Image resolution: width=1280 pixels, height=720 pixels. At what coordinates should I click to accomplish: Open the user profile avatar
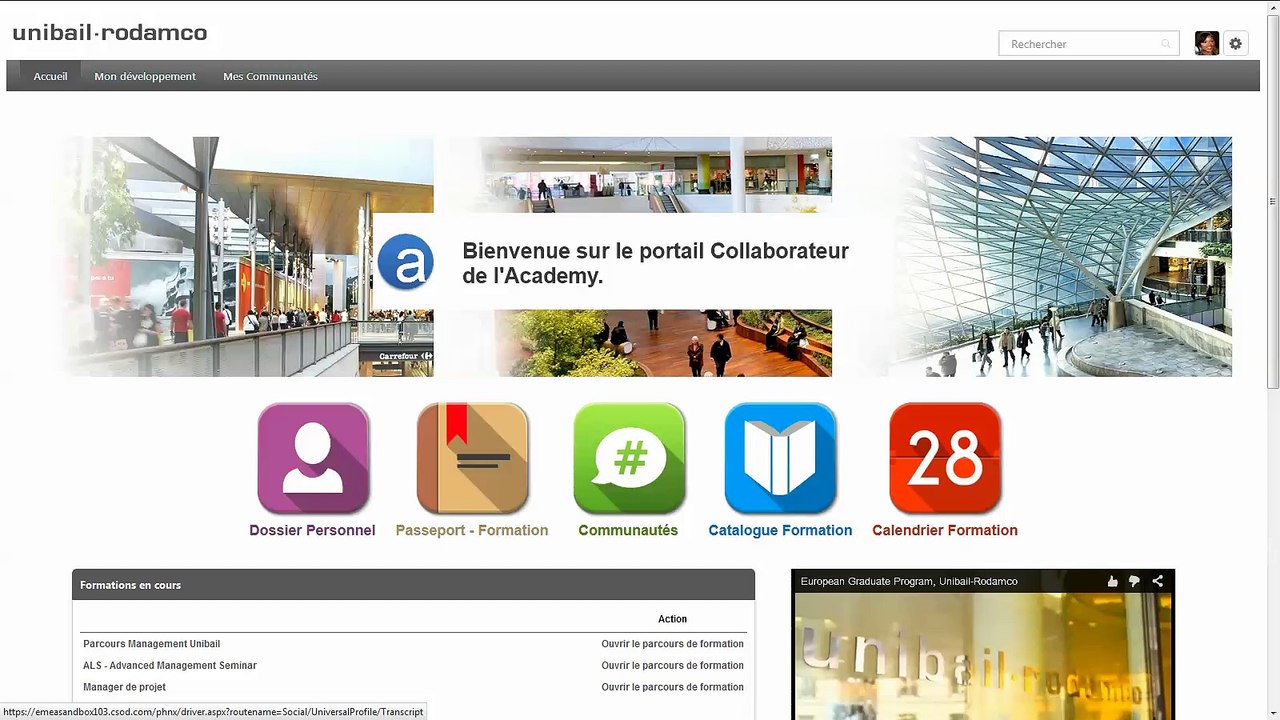[1207, 43]
